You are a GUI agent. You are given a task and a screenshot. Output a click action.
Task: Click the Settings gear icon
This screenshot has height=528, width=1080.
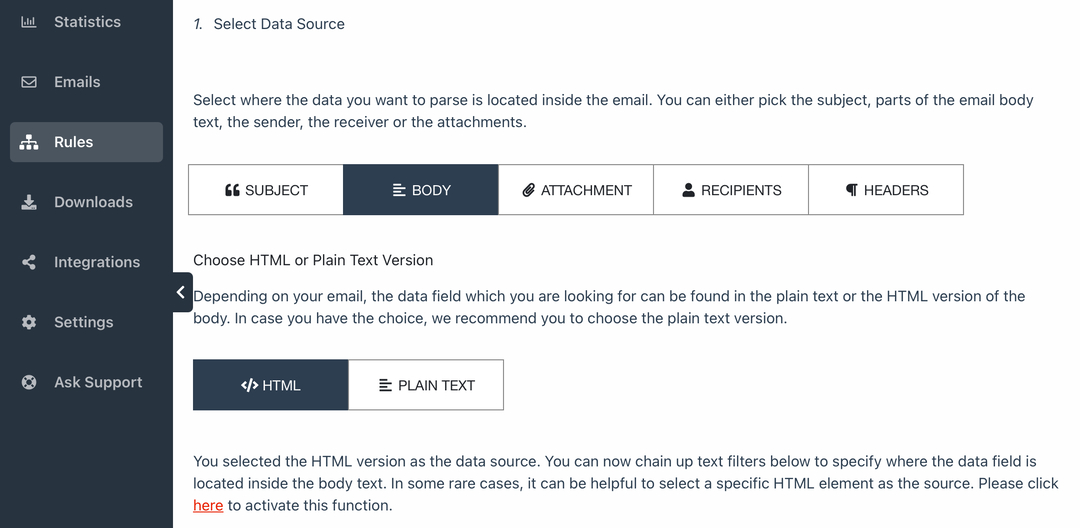(28, 322)
